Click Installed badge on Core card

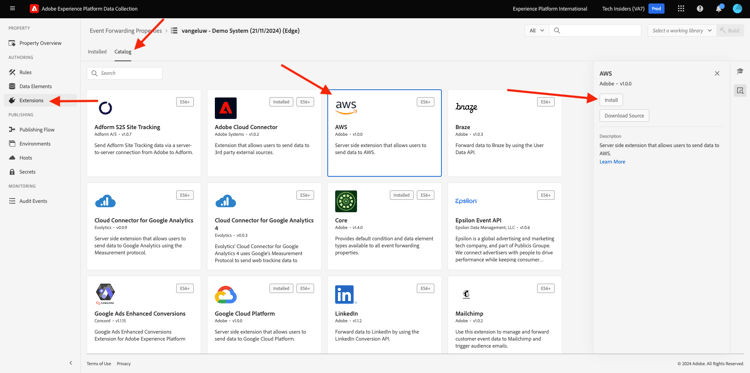click(401, 195)
